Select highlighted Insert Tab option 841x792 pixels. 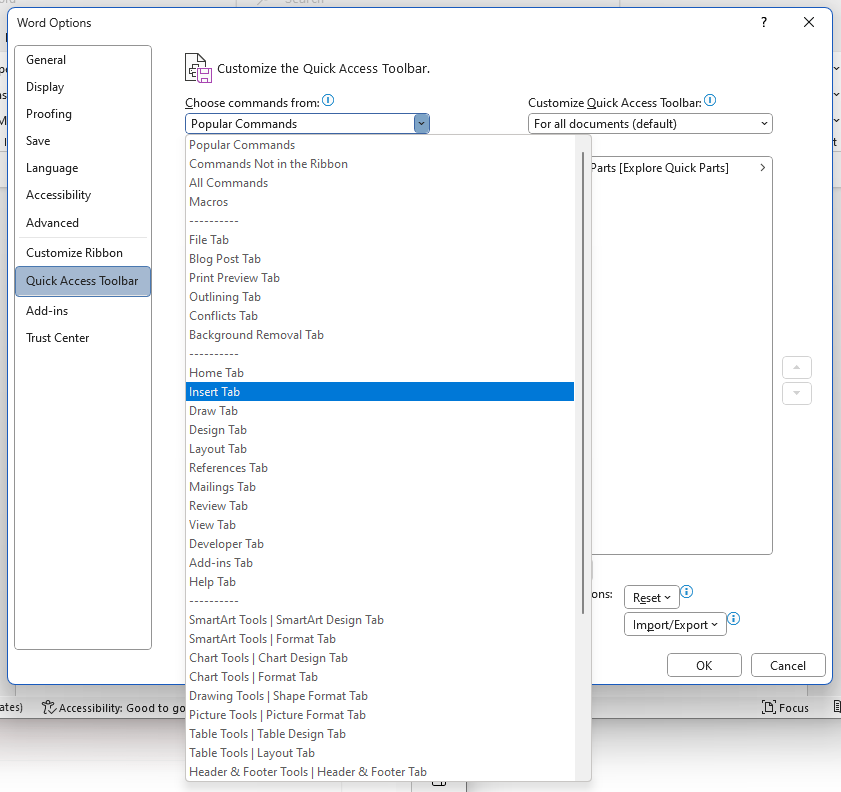(380, 392)
